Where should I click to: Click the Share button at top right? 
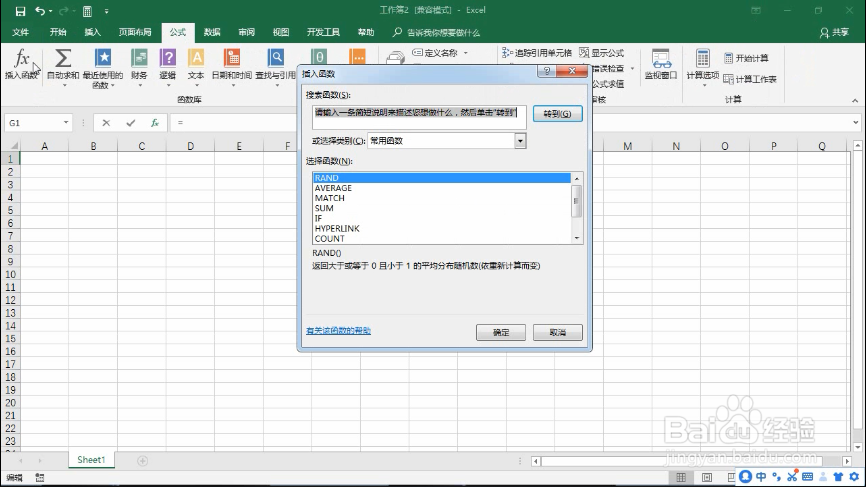(835, 33)
